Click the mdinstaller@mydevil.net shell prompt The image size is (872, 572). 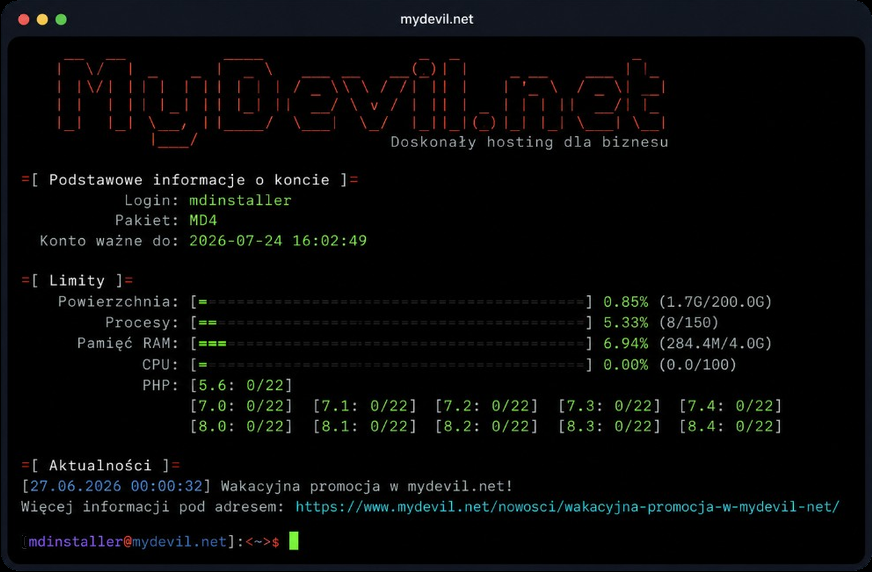[x=151, y=541]
